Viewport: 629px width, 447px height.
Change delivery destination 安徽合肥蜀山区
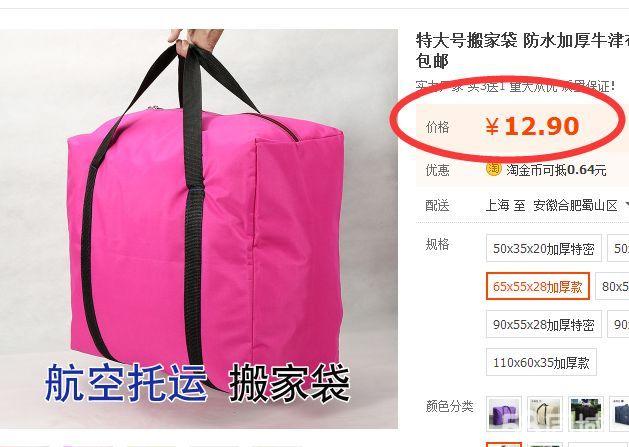(x=575, y=206)
